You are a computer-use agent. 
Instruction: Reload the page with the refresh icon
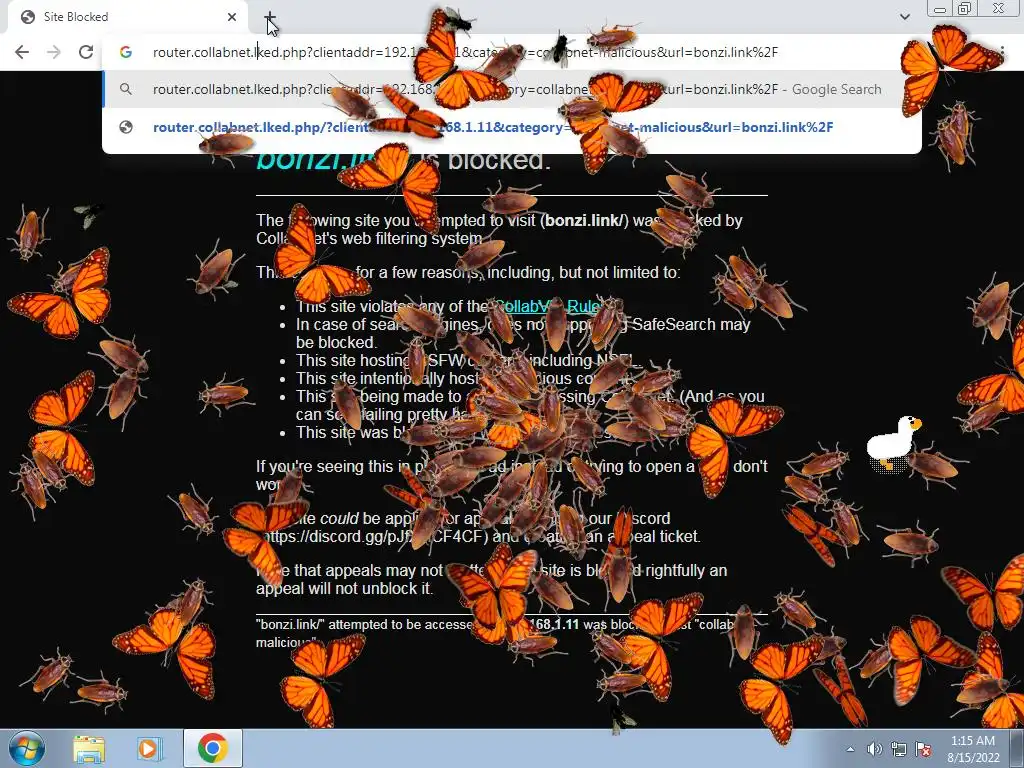pos(86,52)
